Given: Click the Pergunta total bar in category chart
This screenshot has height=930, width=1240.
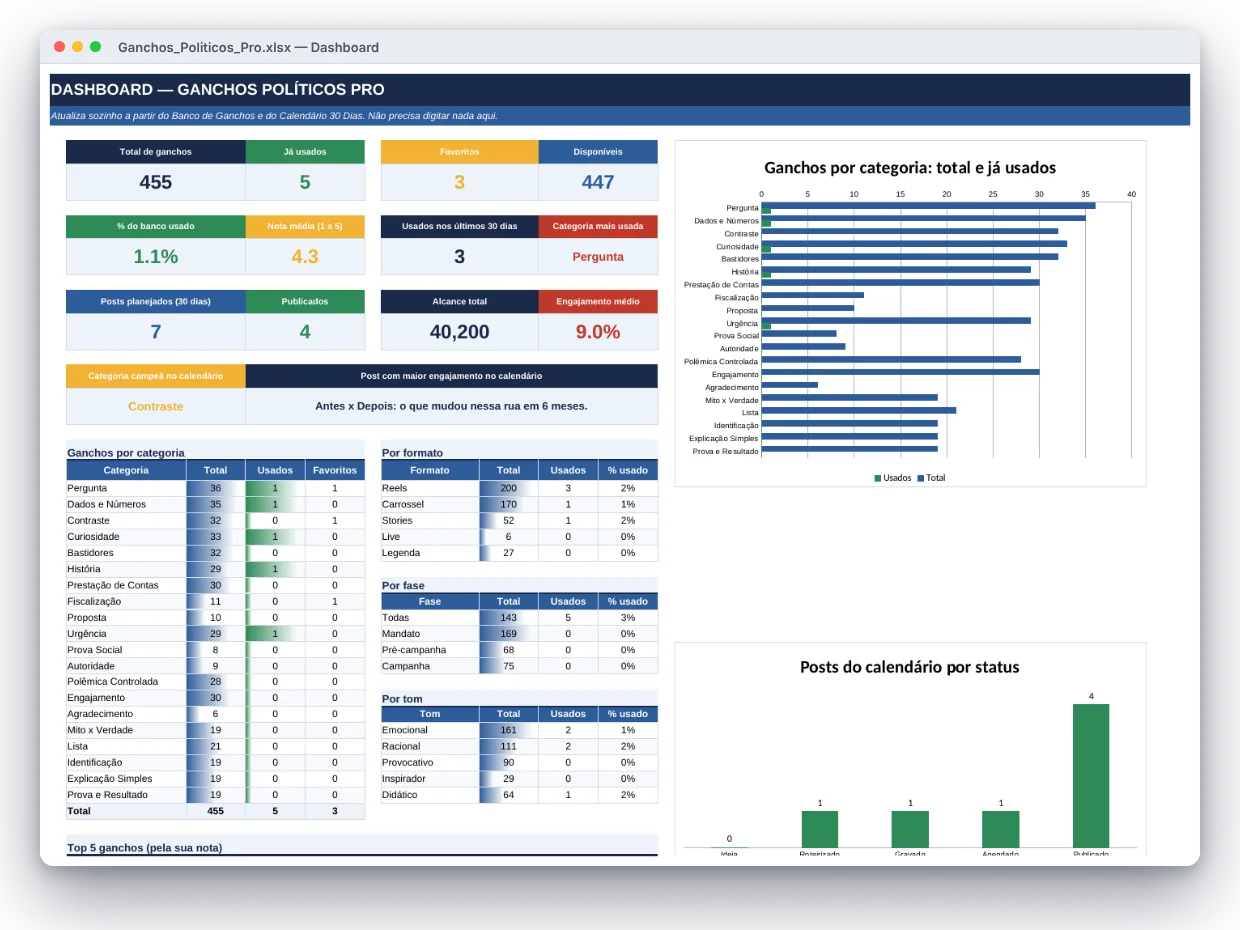Looking at the screenshot, I should [x=928, y=205].
